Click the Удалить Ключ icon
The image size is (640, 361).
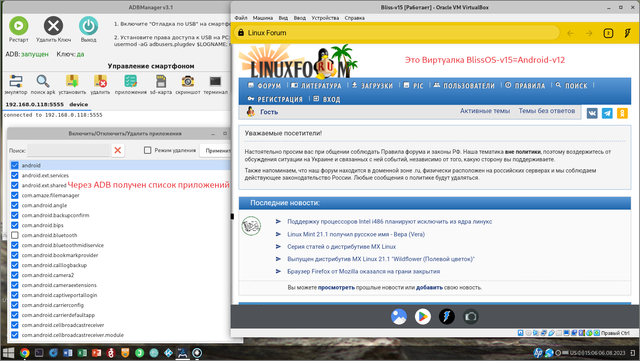[x=53, y=26]
